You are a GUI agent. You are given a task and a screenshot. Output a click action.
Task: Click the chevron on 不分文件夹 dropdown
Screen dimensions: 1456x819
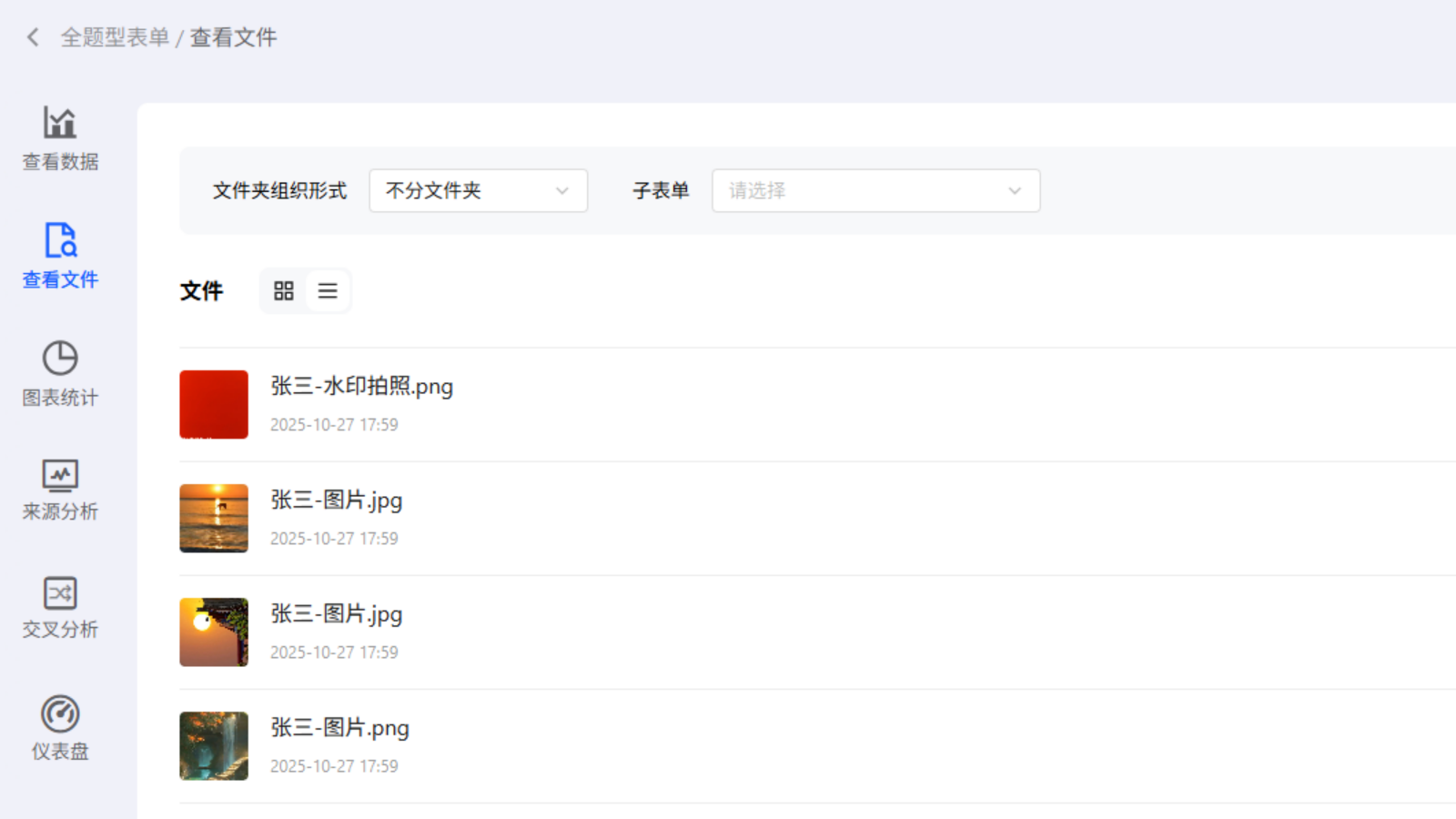(562, 191)
